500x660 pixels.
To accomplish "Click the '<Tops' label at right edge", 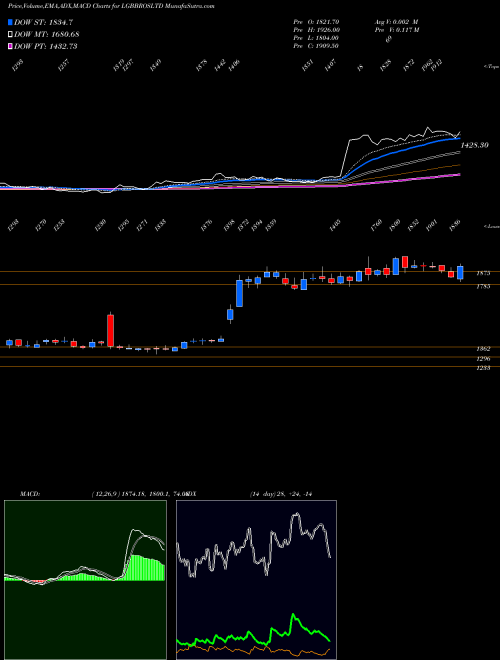I will click(x=491, y=67).
